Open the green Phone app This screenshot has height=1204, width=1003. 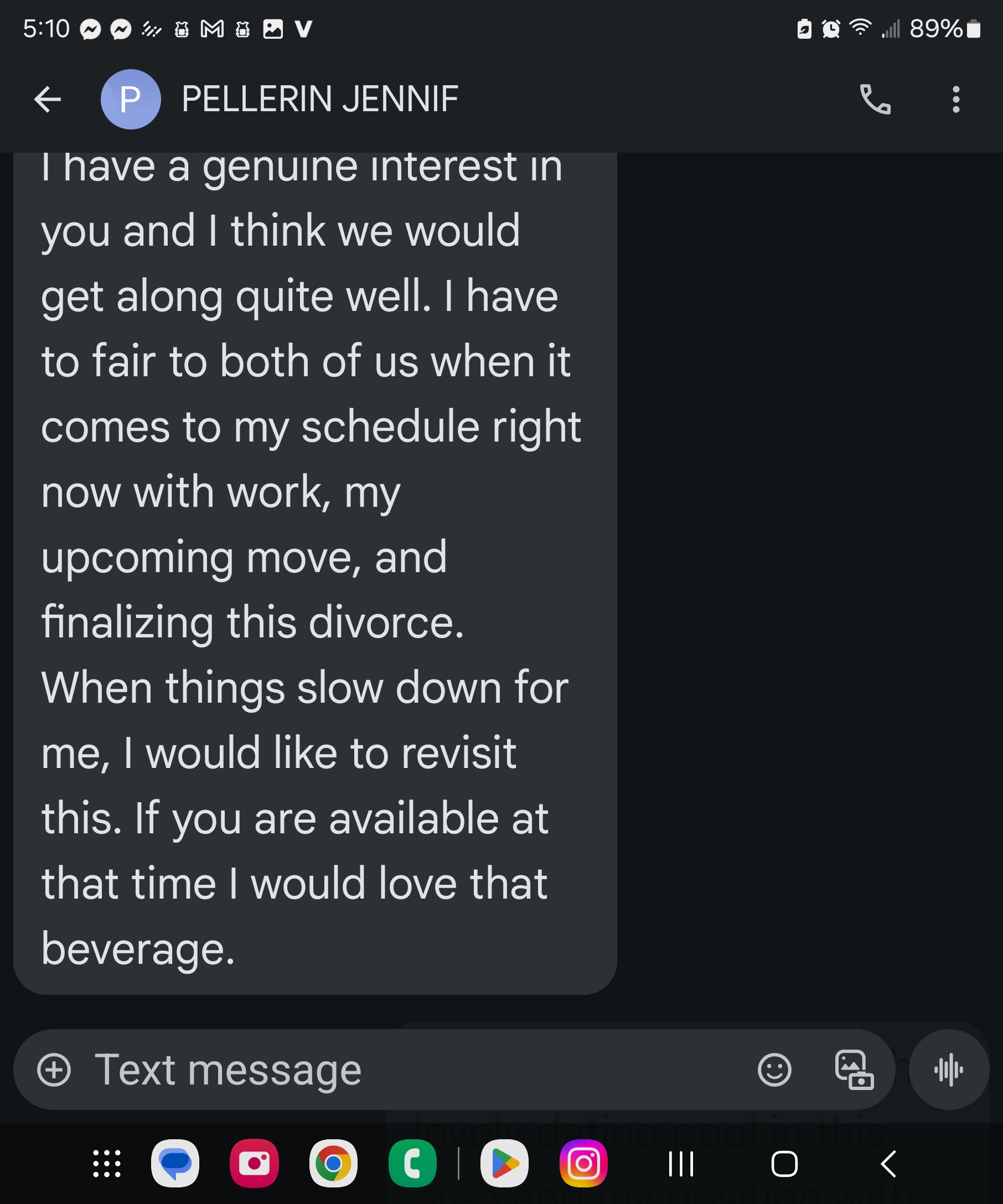pyautogui.click(x=412, y=1164)
